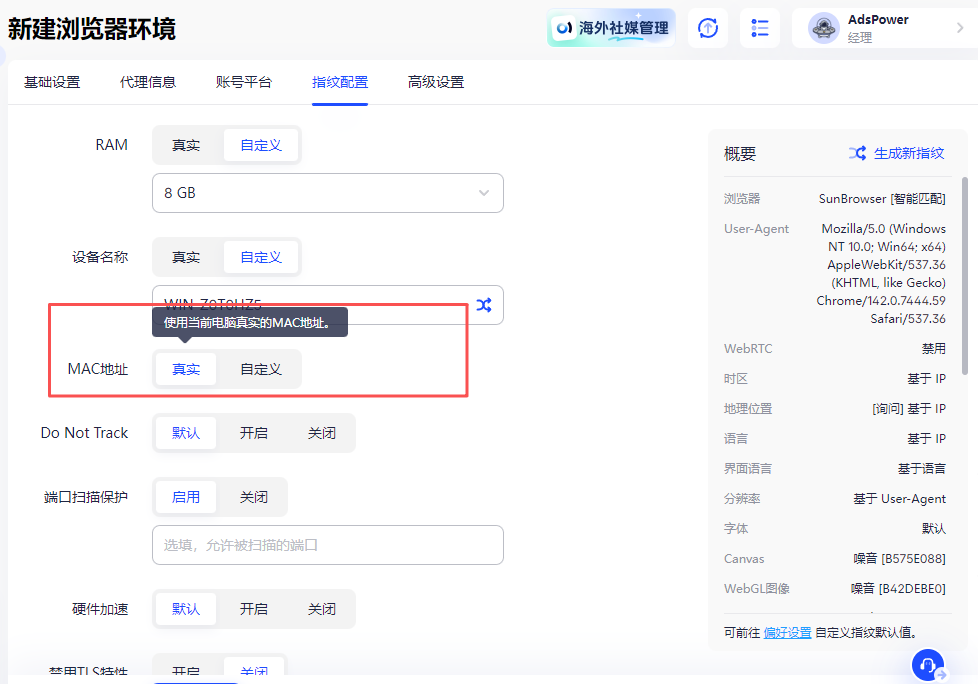
Task: Select 自定义 for 设备名称
Action: point(261,256)
